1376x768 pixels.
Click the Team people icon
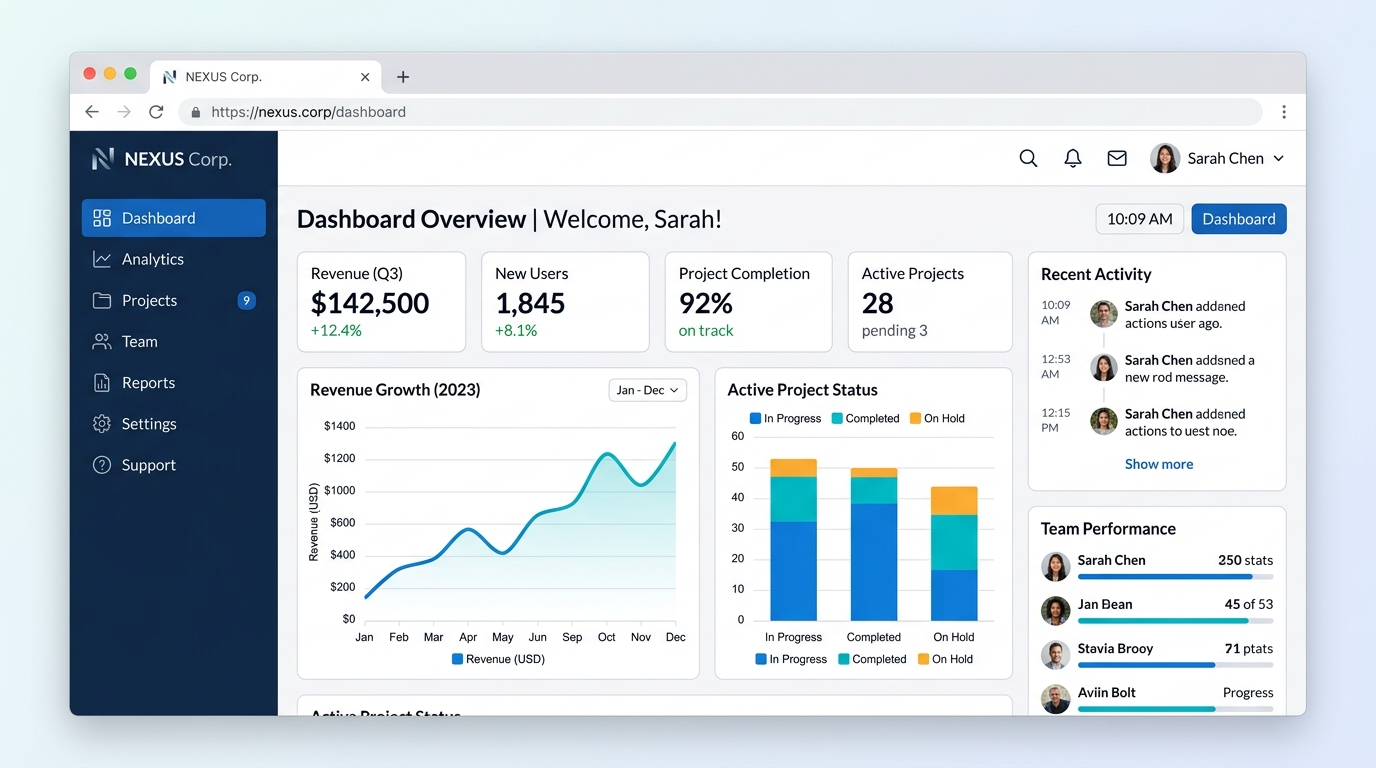(102, 341)
